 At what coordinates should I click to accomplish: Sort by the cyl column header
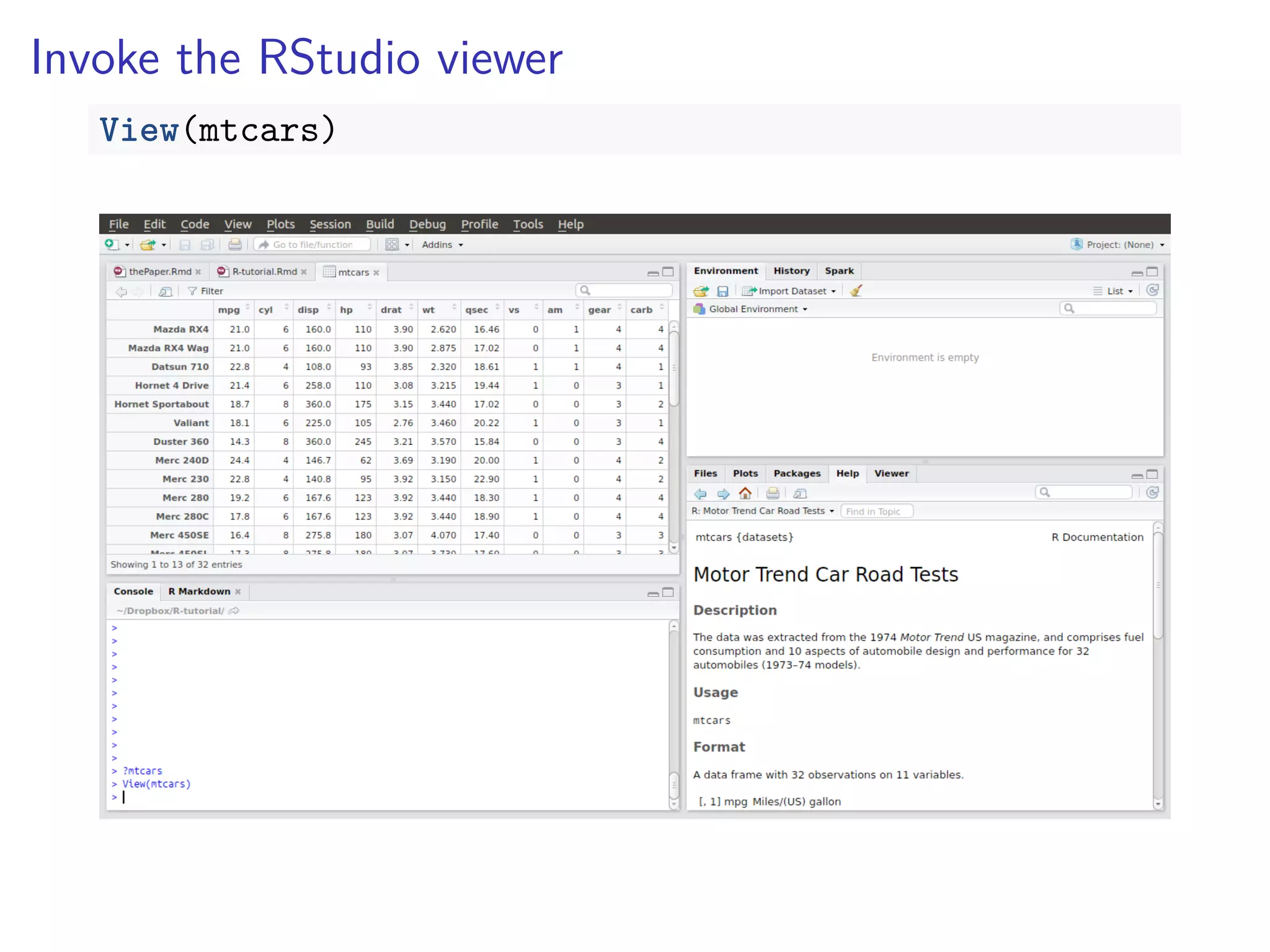click(x=273, y=309)
